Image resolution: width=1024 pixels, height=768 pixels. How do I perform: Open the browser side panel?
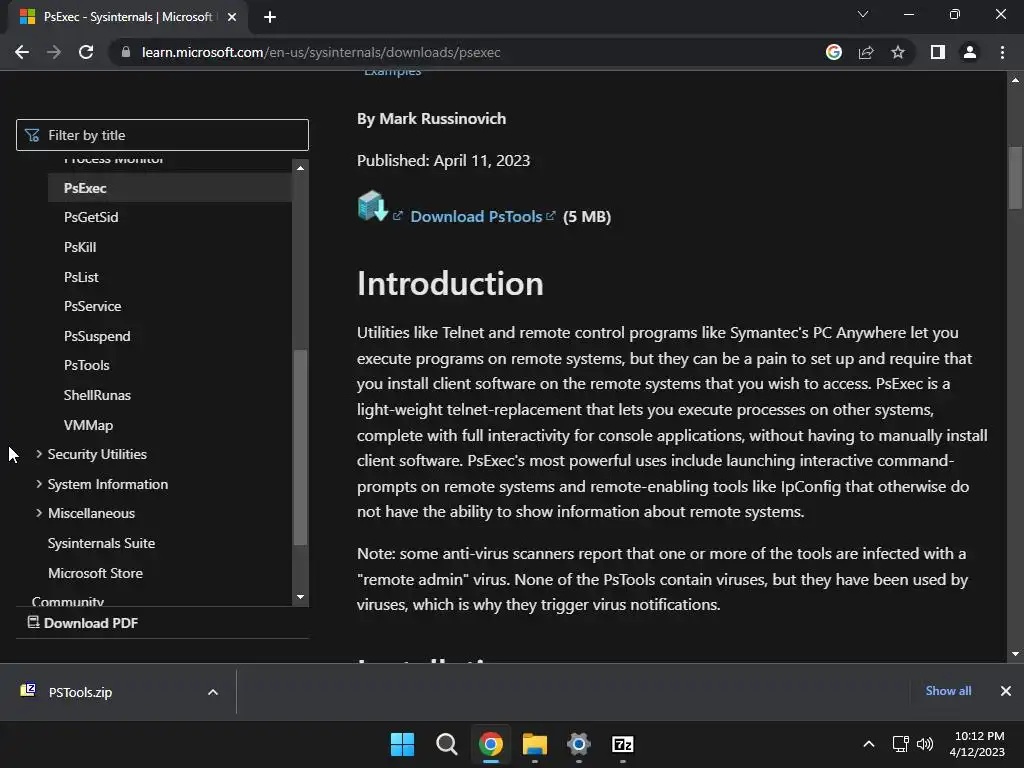[x=938, y=52]
